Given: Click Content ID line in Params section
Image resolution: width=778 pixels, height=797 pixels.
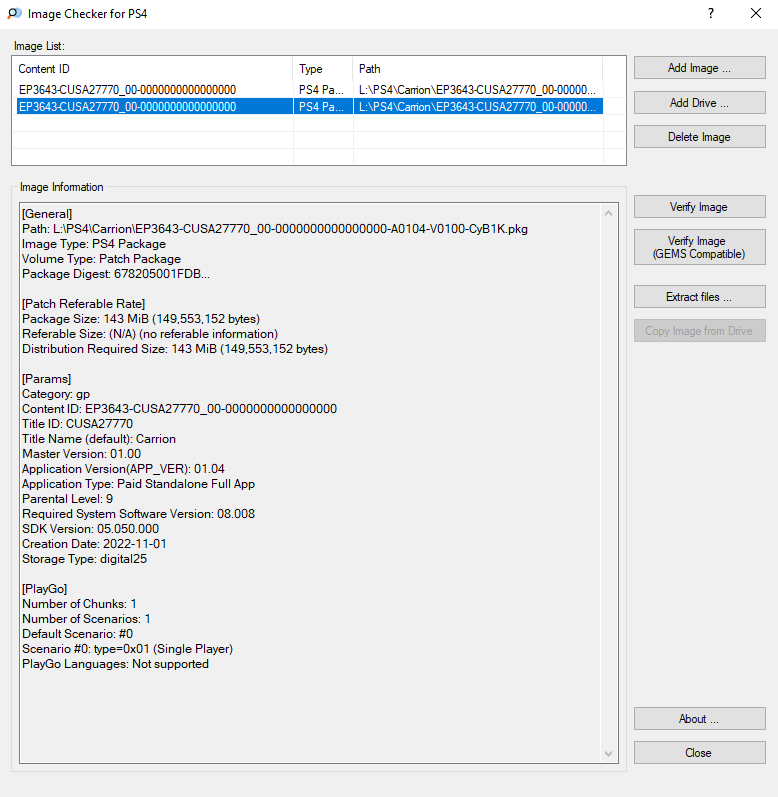Looking at the screenshot, I should click(x=179, y=409).
